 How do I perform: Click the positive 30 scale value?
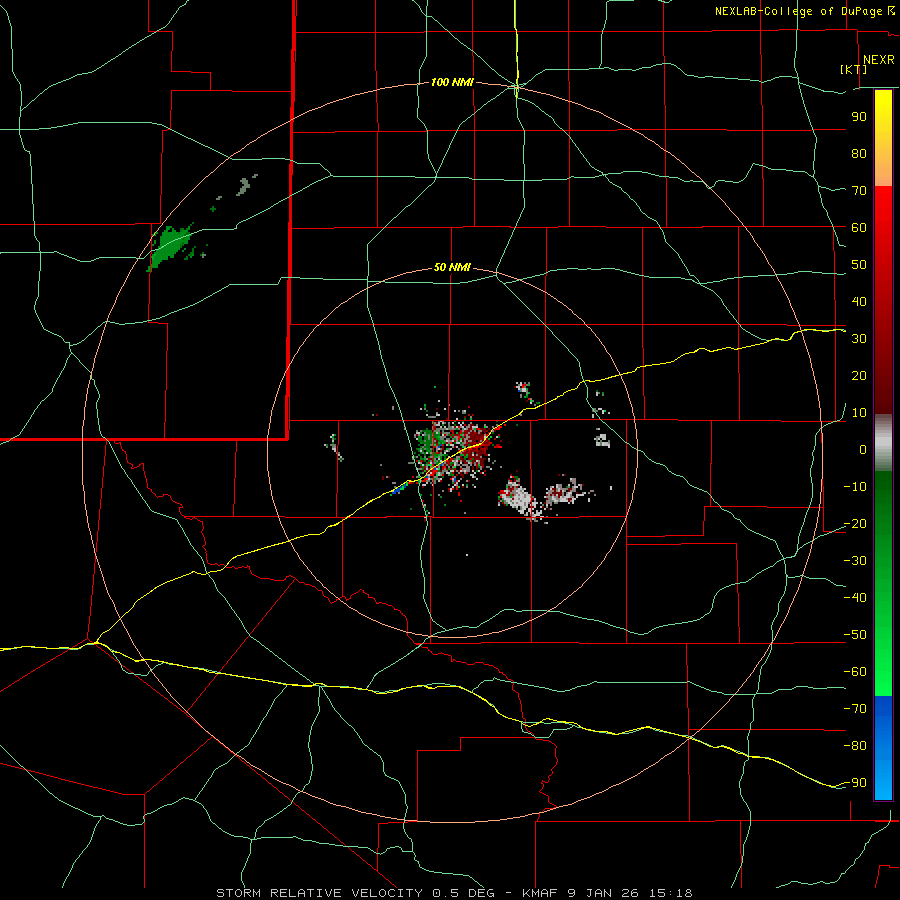pyautogui.click(x=859, y=339)
